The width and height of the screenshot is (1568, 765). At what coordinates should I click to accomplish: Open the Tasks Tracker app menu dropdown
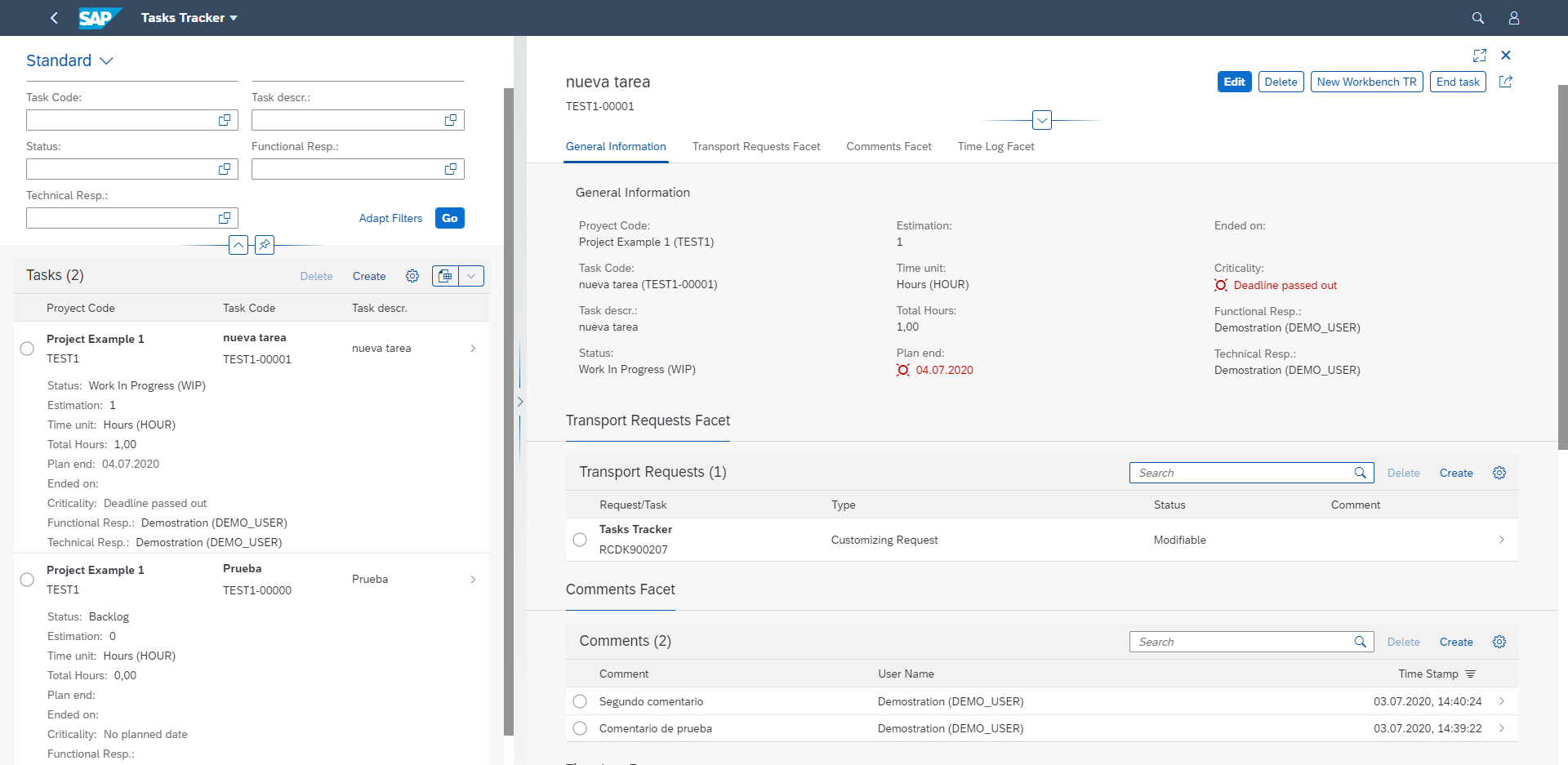click(189, 18)
